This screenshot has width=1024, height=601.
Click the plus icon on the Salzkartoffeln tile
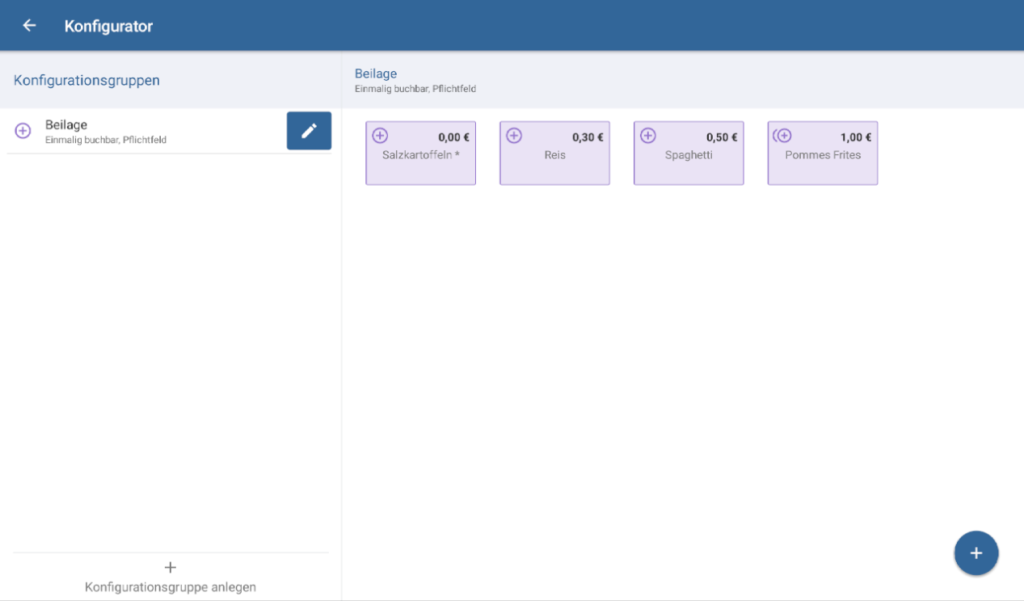pos(380,136)
